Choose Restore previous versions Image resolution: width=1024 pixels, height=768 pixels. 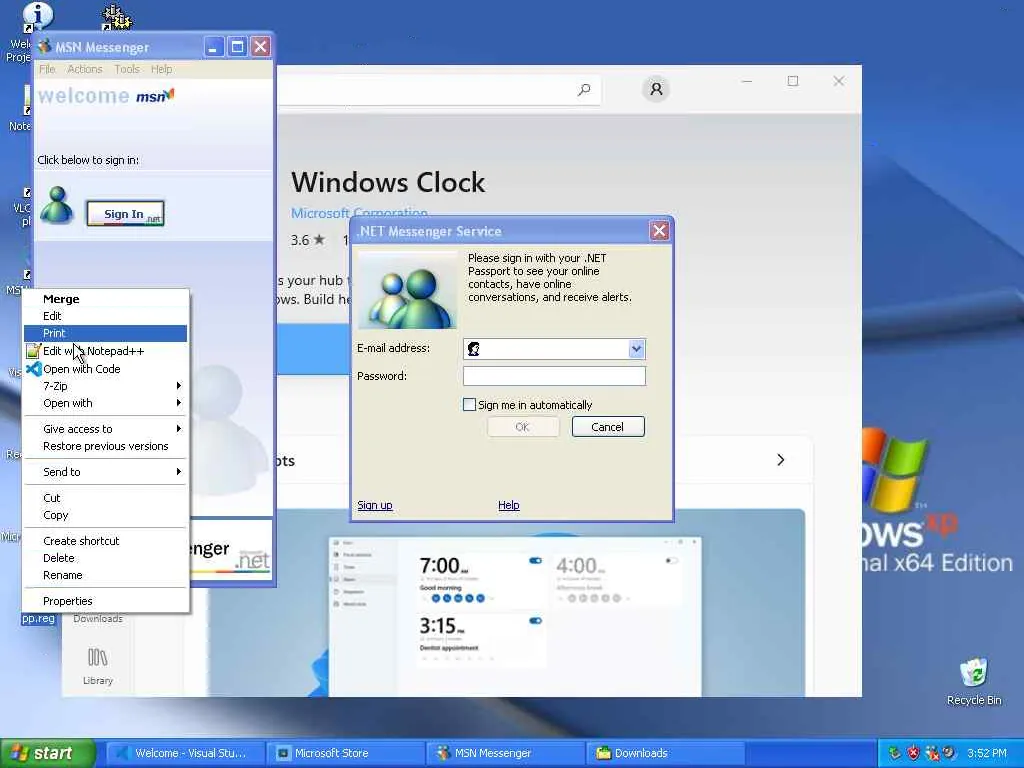105,446
